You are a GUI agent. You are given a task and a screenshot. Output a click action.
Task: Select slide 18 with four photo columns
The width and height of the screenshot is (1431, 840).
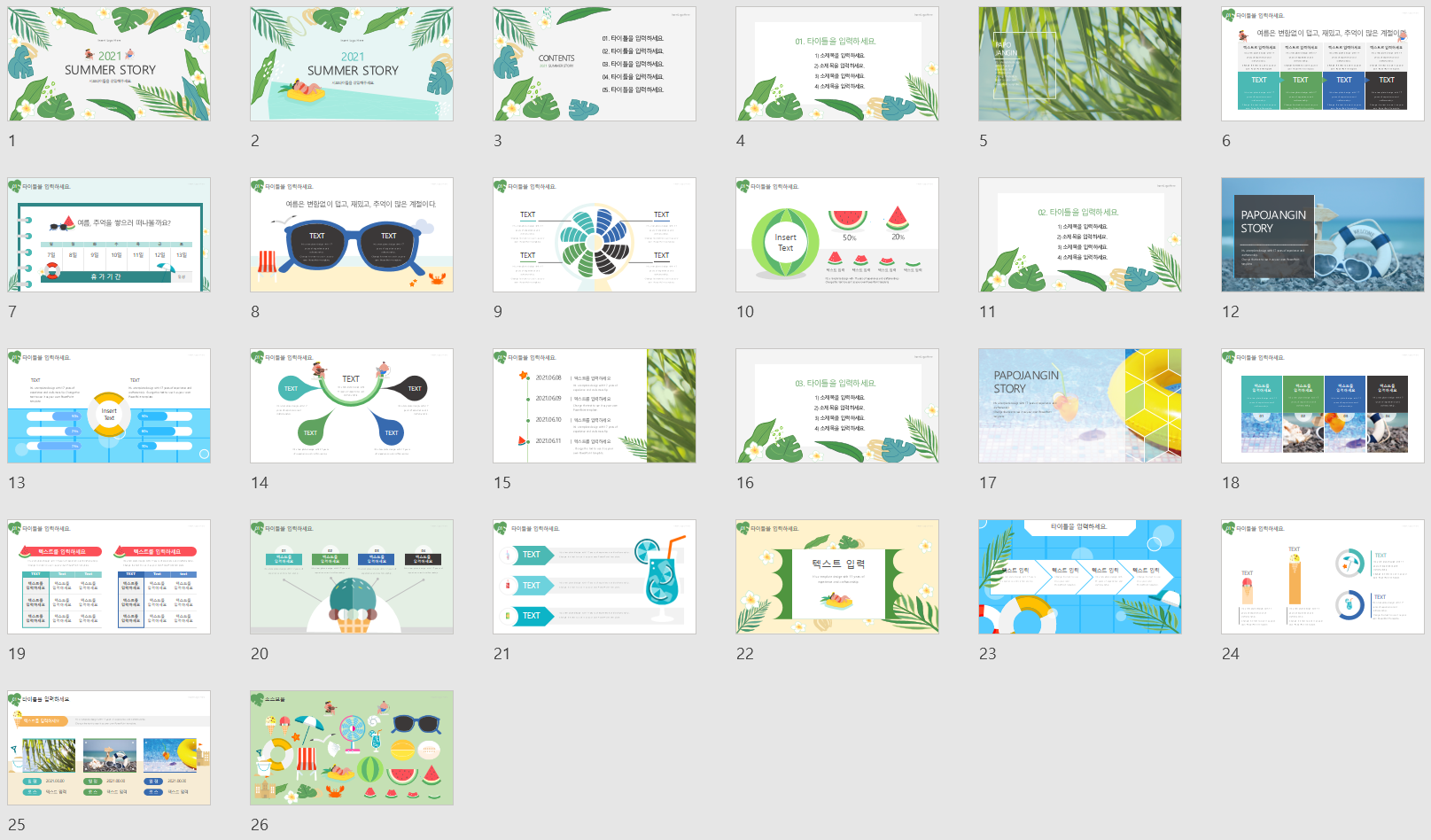click(x=1323, y=406)
